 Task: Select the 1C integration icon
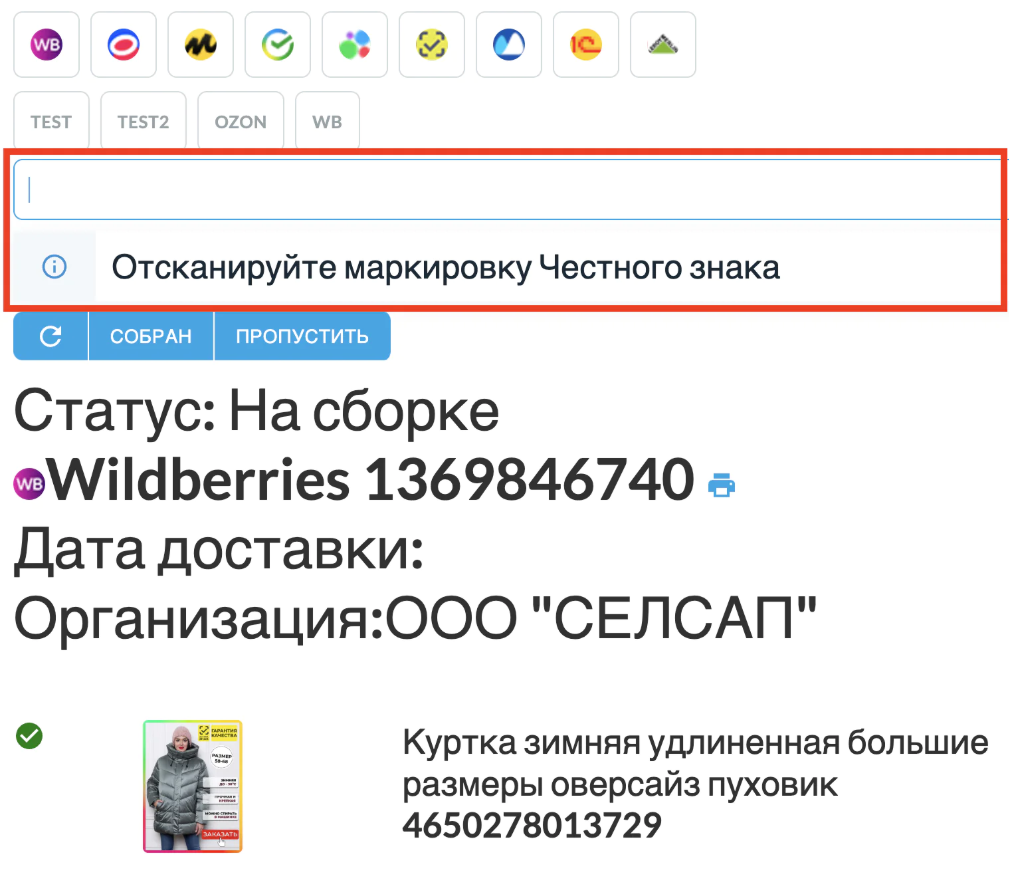585,45
